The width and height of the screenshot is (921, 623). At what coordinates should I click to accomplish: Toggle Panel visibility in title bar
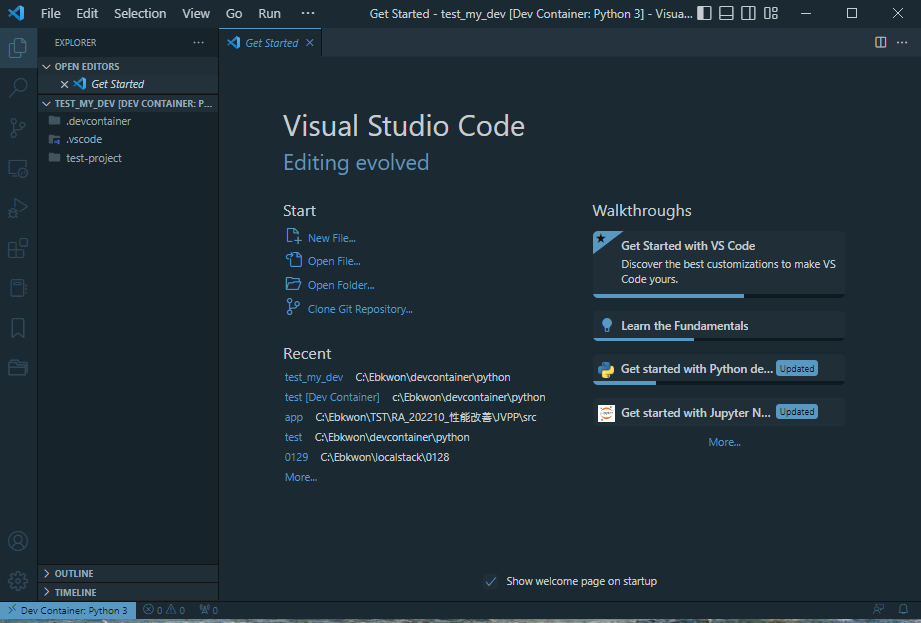pos(726,13)
